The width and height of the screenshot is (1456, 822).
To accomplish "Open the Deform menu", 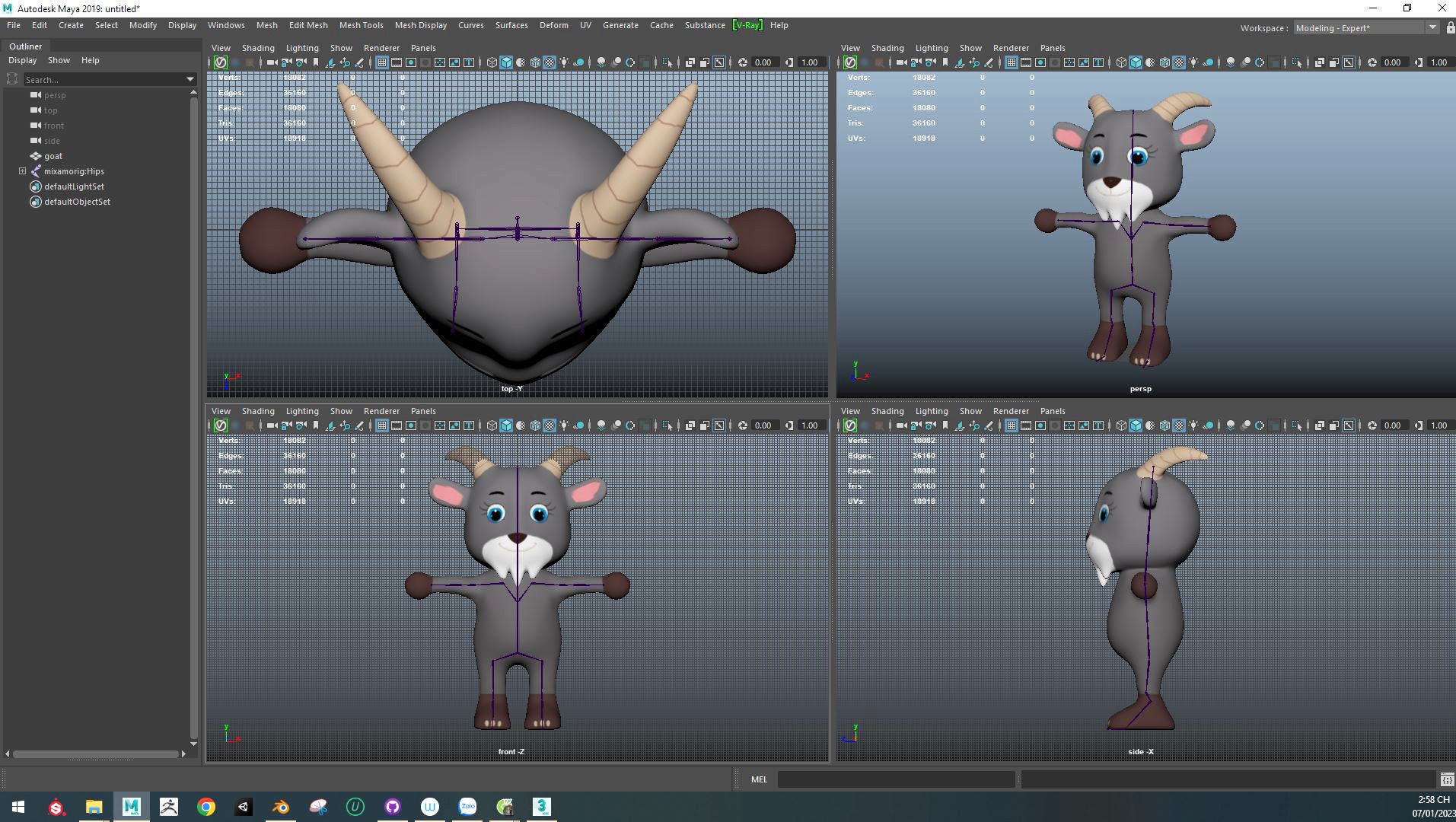I will 553,25.
